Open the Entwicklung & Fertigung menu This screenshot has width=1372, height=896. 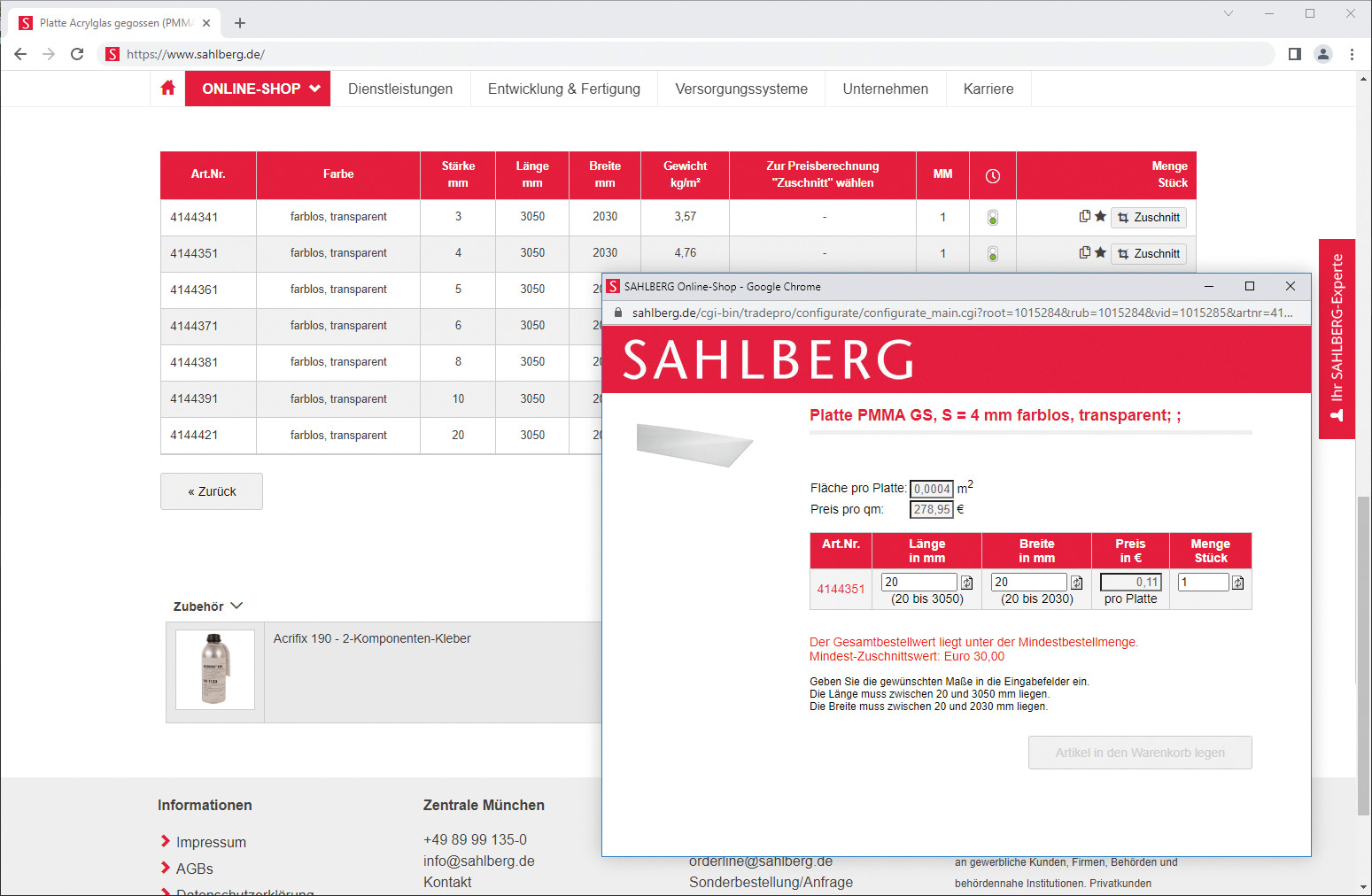tap(564, 89)
